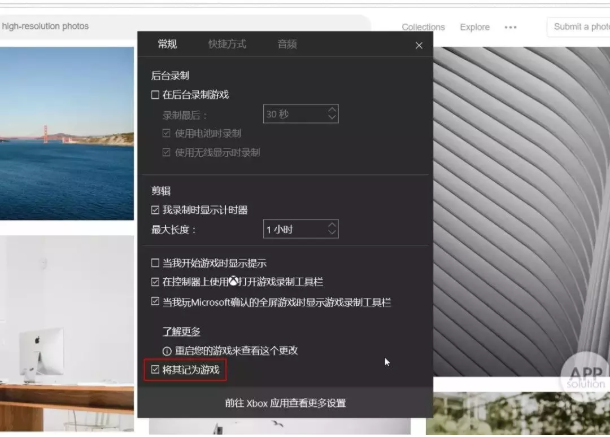Open the iMac desk photo thumbnail
610x437 pixels.
(x=67, y=333)
